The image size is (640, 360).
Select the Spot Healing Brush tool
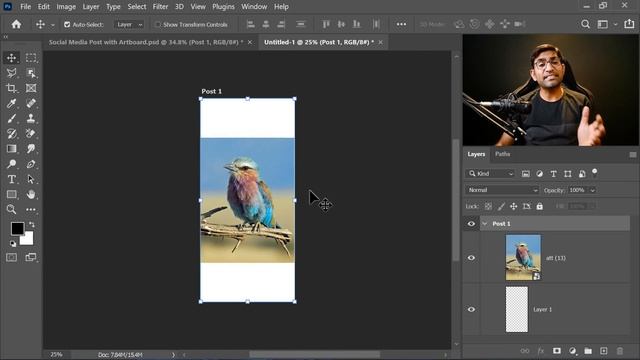31,103
